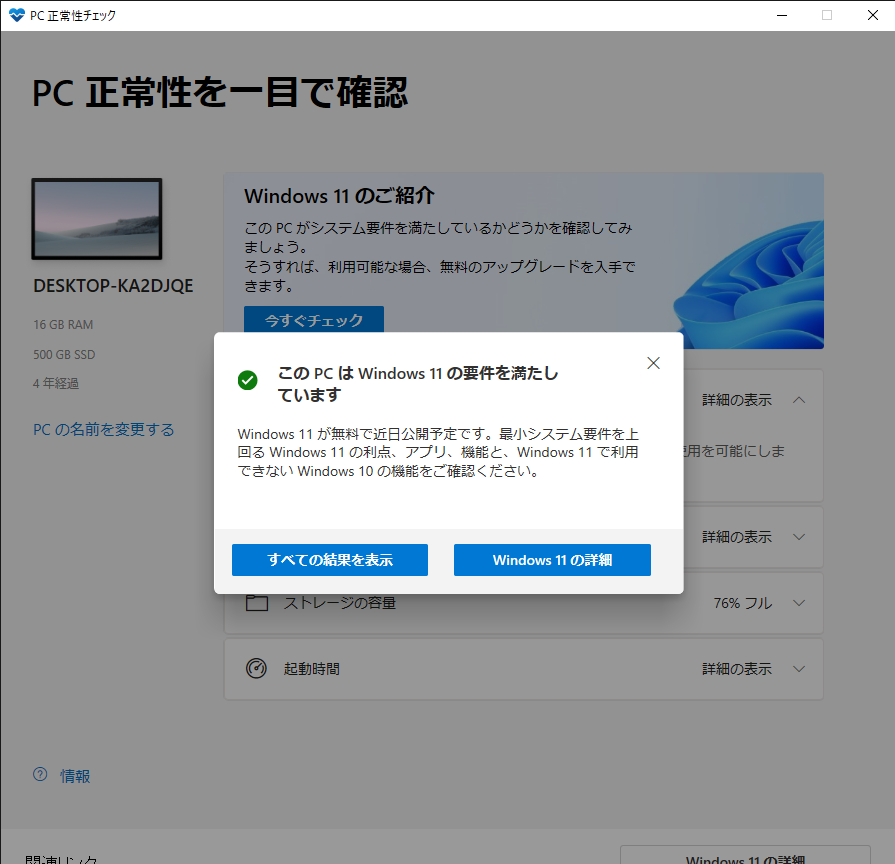Click the gauge icon beside 起動時間
Image resolution: width=895 pixels, height=864 pixels.
tap(257, 669)
